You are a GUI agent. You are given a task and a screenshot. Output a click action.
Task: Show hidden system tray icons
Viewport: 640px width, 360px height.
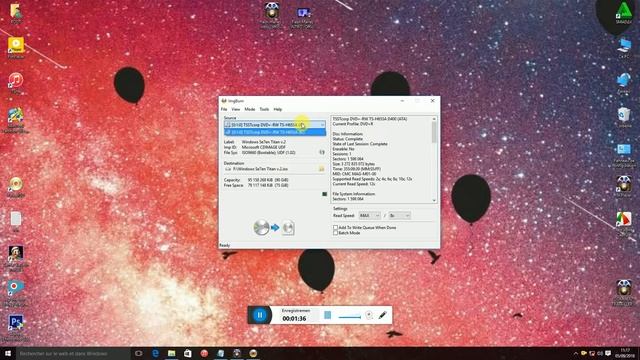click(x=576, y=353)
